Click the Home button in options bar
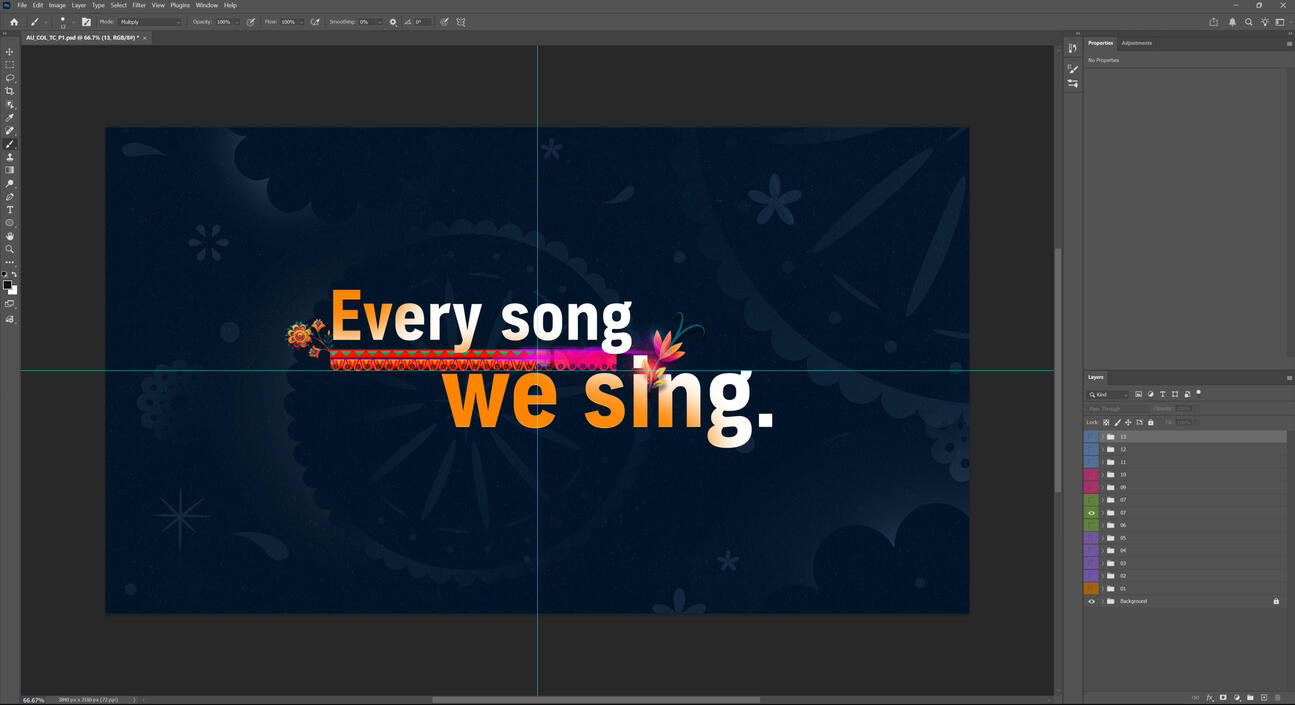Viewport: 1295px width, 705px height. pos(14,22)
